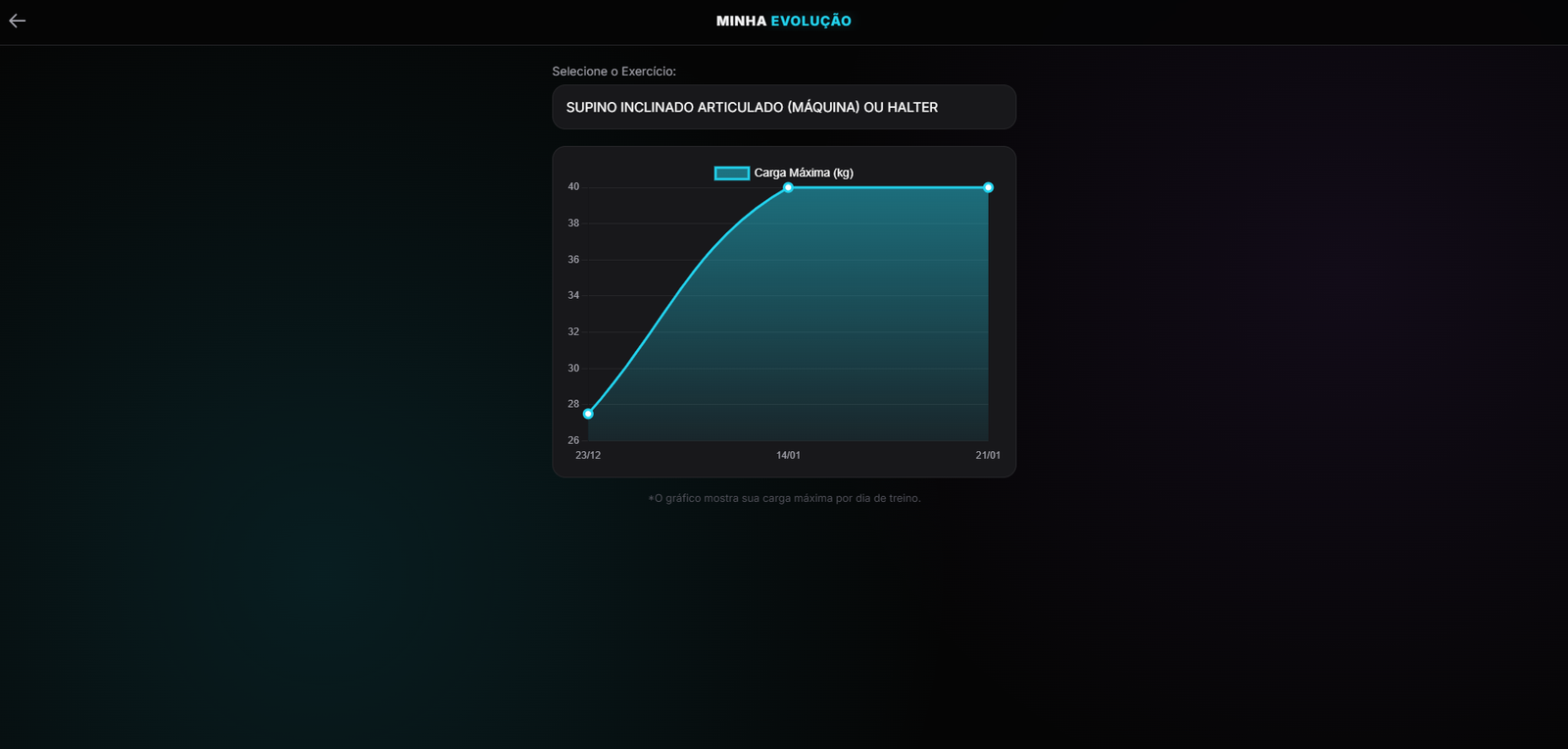Click the 34 value on the vertical axis
Viewport: 1568px width, 749px height.
573,295
